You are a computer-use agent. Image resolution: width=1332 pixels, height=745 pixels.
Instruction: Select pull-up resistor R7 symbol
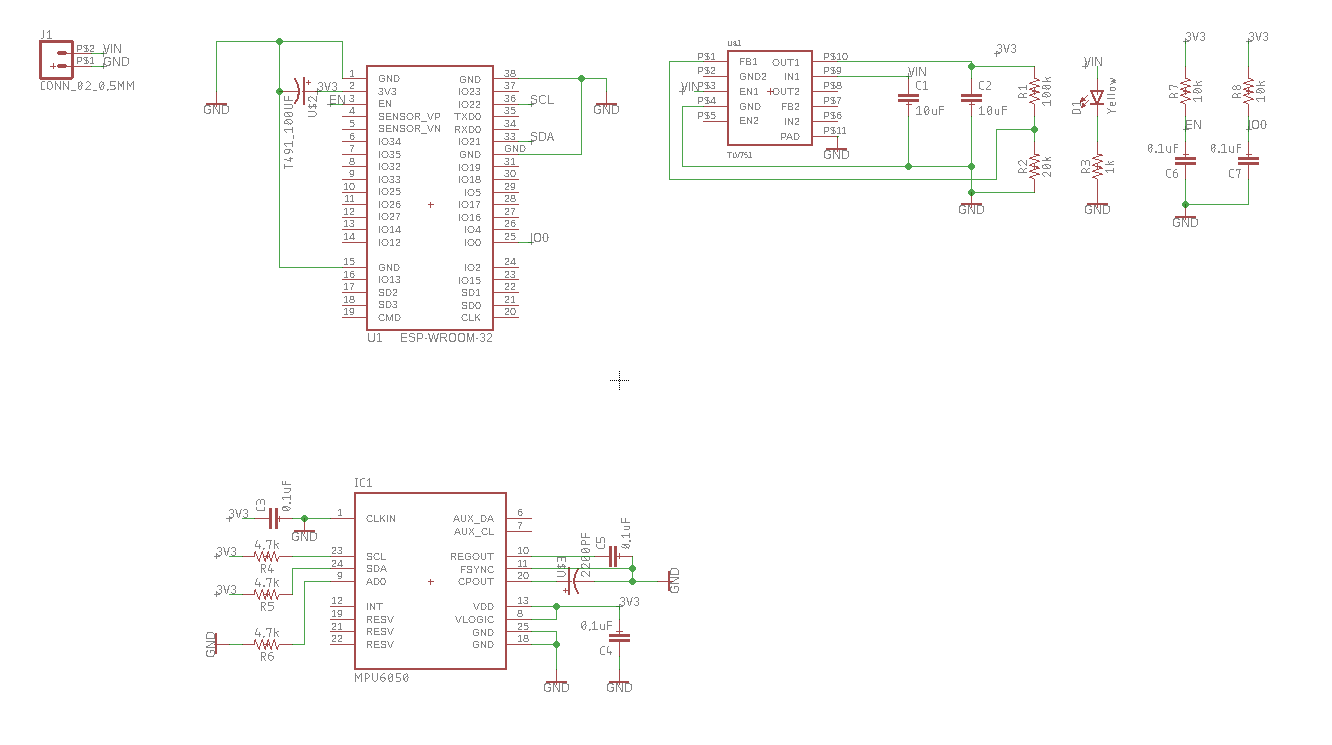[1185, 91]
